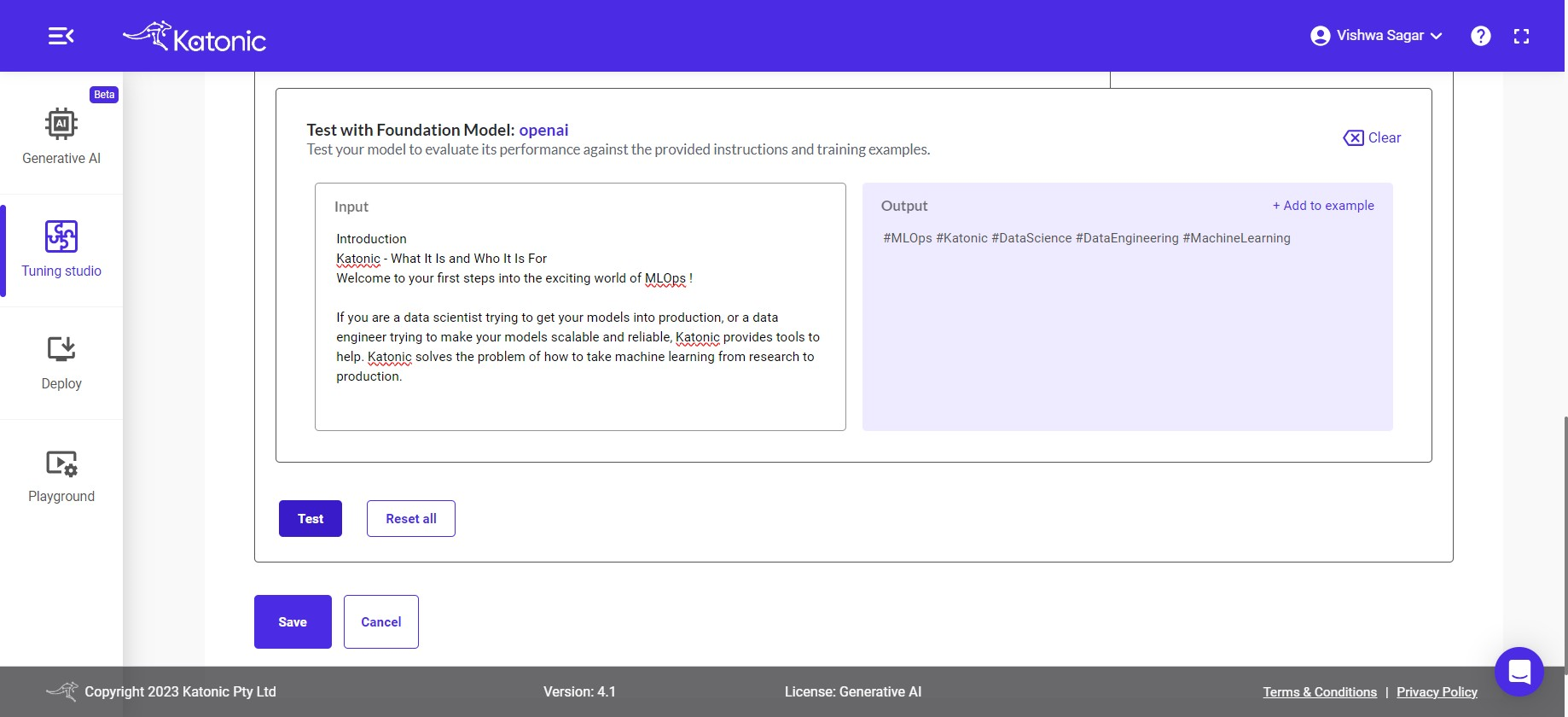Image resolution: width=1568 pixels, height=717 pixels.
Task: Save the tuning configuration
Action: click(x=293, y=621)
